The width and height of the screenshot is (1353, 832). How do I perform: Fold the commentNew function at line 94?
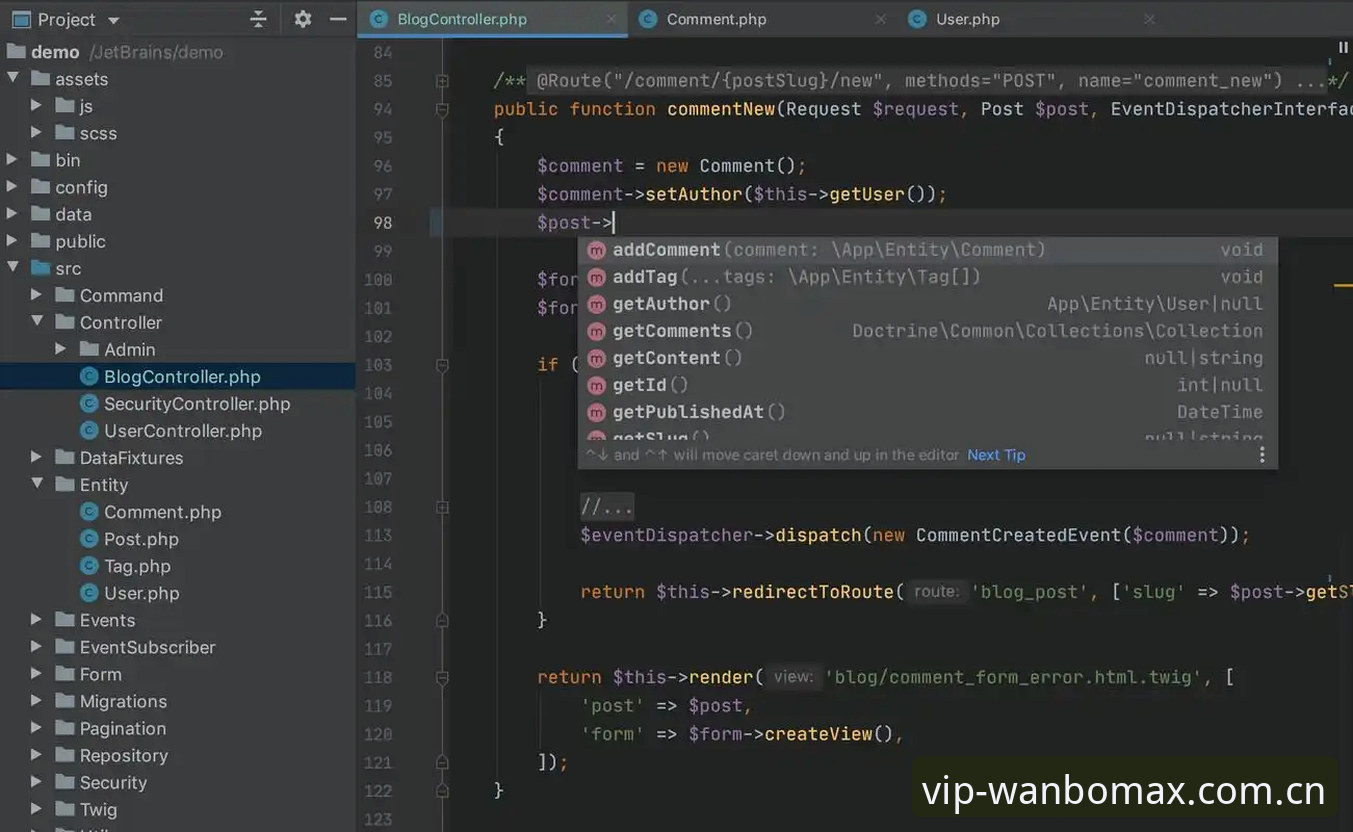(442, 108)
